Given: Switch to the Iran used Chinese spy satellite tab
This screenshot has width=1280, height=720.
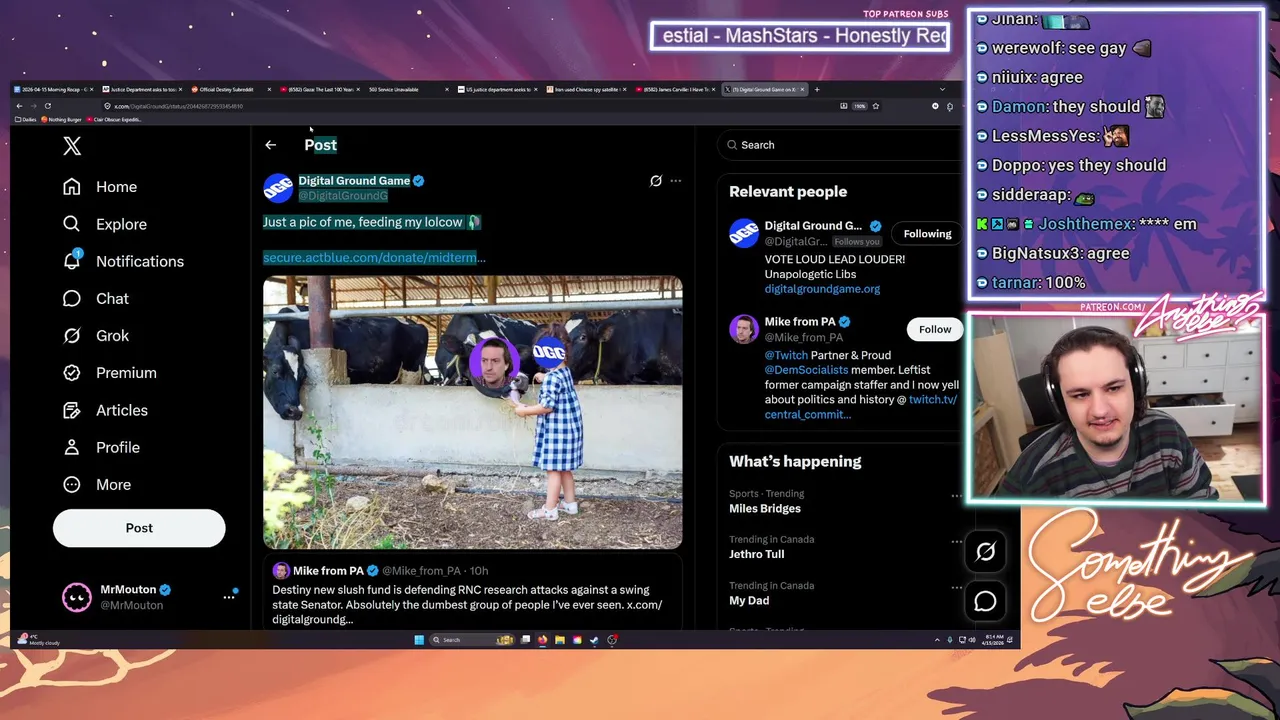Looking at the screenshot, I should point(585,89).
